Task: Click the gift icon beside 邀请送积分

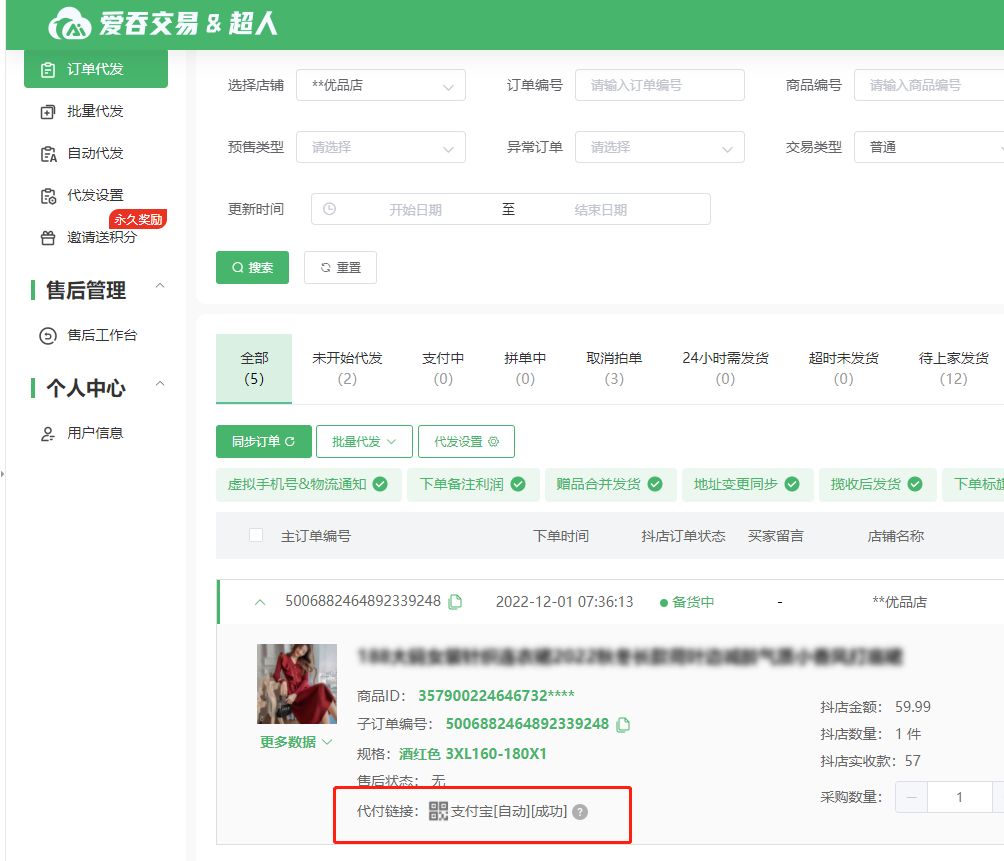Action: pos(48,238)
